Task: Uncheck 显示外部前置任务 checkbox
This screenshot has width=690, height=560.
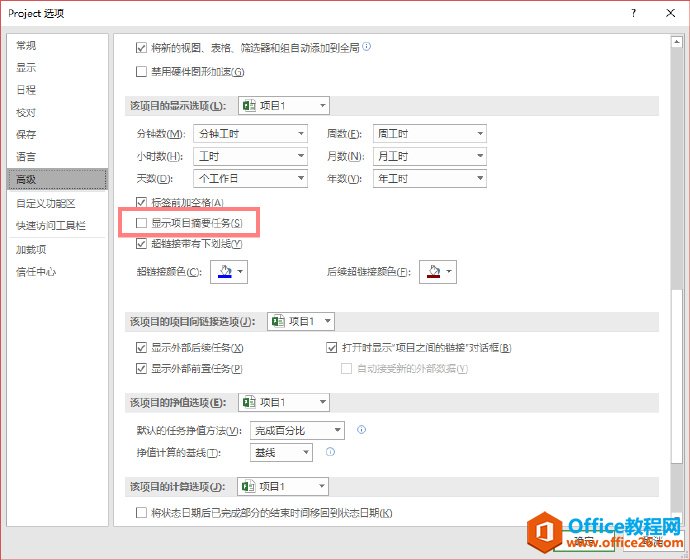Action: point(141,368)
